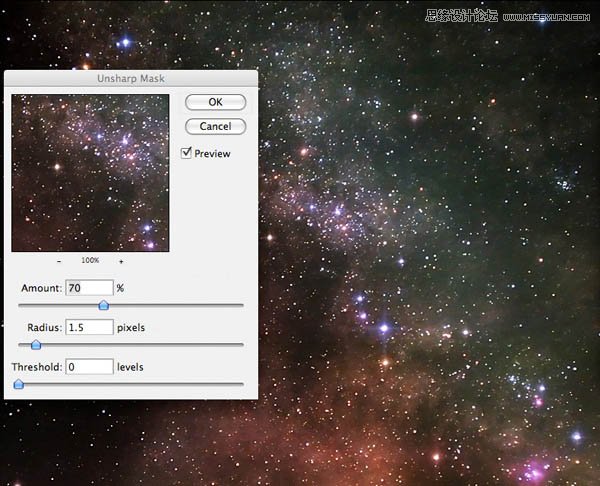Click the Radius label

pyautogui.click(x=44, y=328)
